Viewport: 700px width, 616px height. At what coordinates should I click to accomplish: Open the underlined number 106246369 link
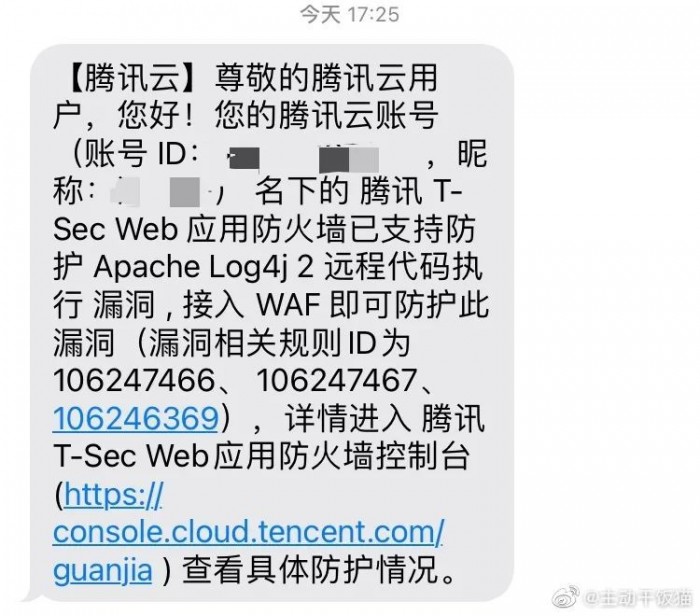pos(136,418)
